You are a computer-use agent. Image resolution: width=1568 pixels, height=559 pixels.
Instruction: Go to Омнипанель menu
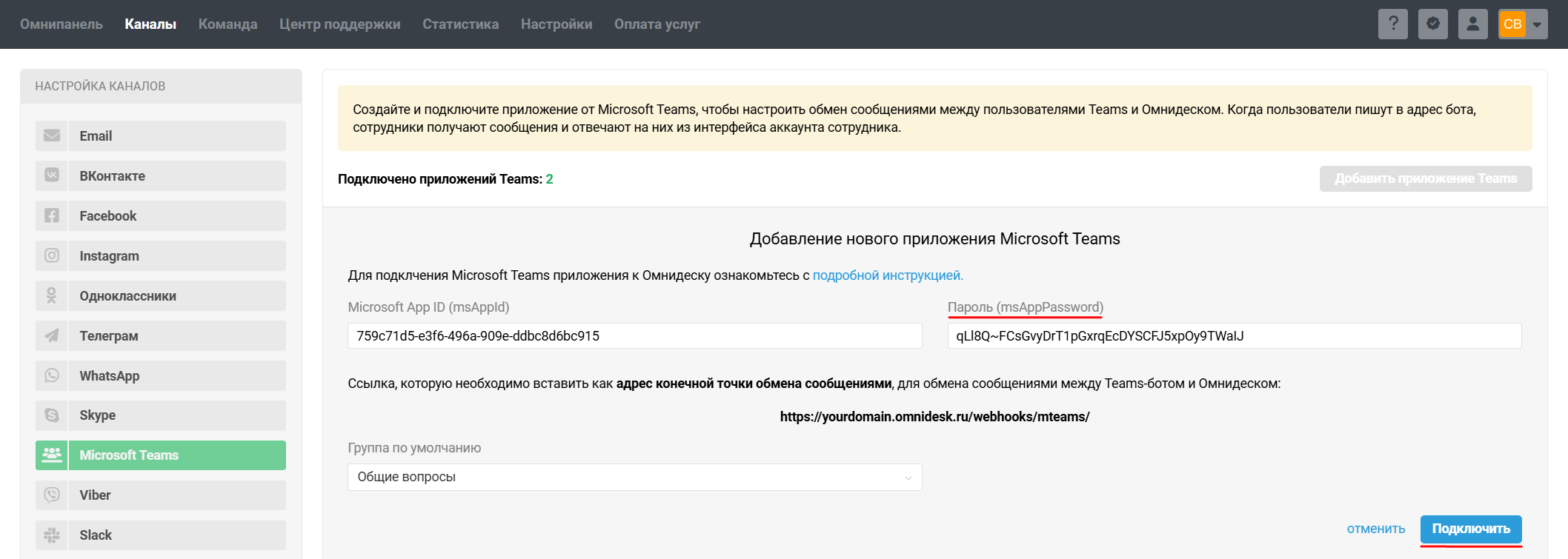[62, 24]
